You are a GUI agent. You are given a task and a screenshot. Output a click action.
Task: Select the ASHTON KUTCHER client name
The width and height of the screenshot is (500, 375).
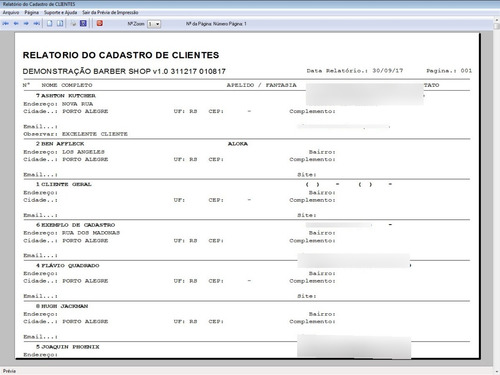(x=68, y=96)
